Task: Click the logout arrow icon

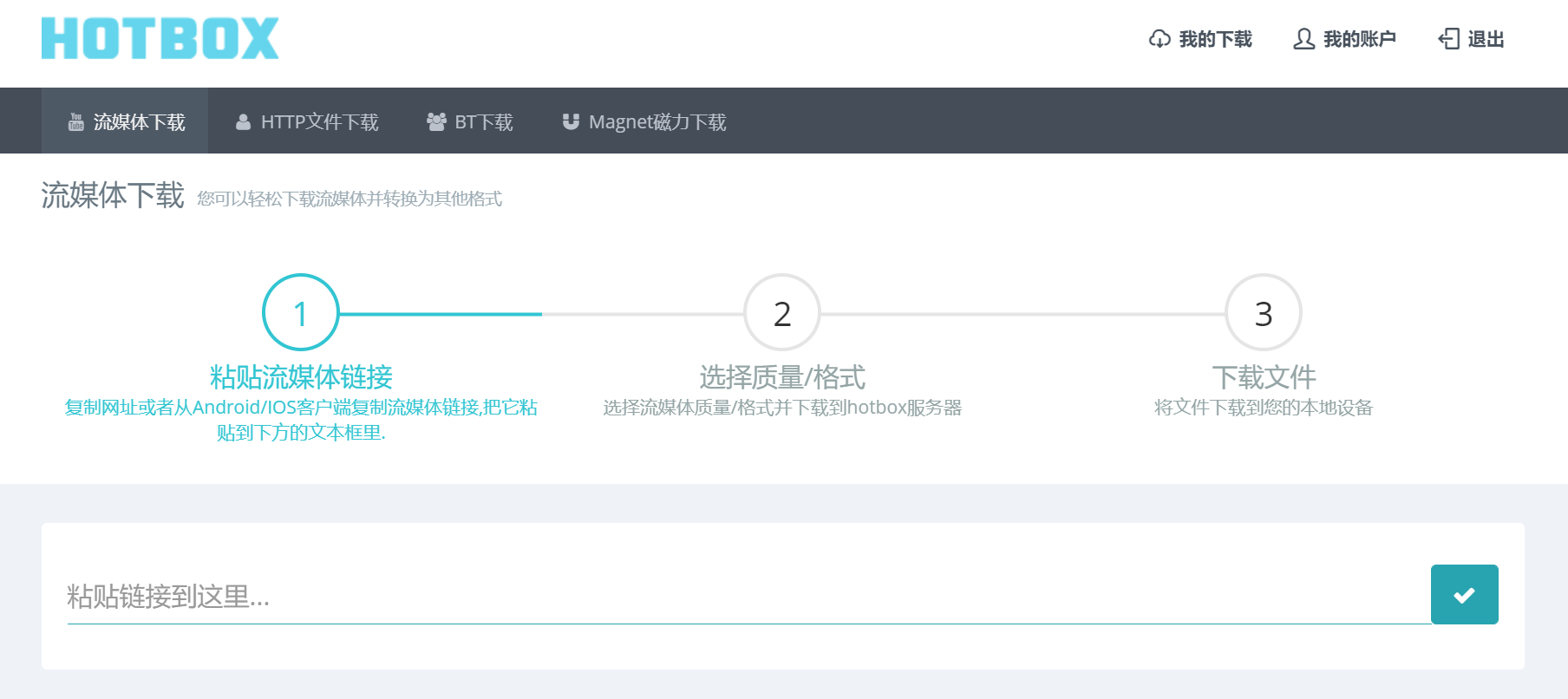Action: coord(1448,39)
